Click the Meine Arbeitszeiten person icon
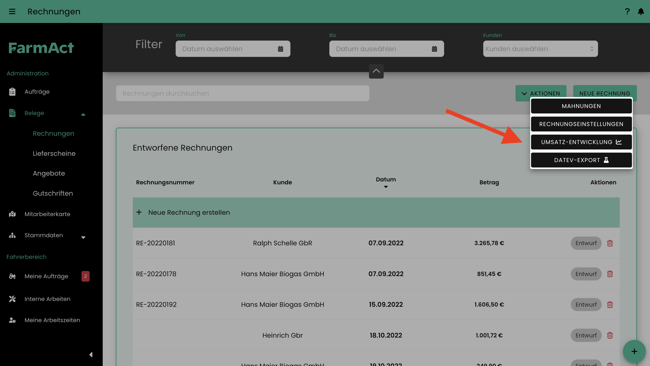Image resolution: width=650 pixels, height=366 pixels. coord(12,320)
